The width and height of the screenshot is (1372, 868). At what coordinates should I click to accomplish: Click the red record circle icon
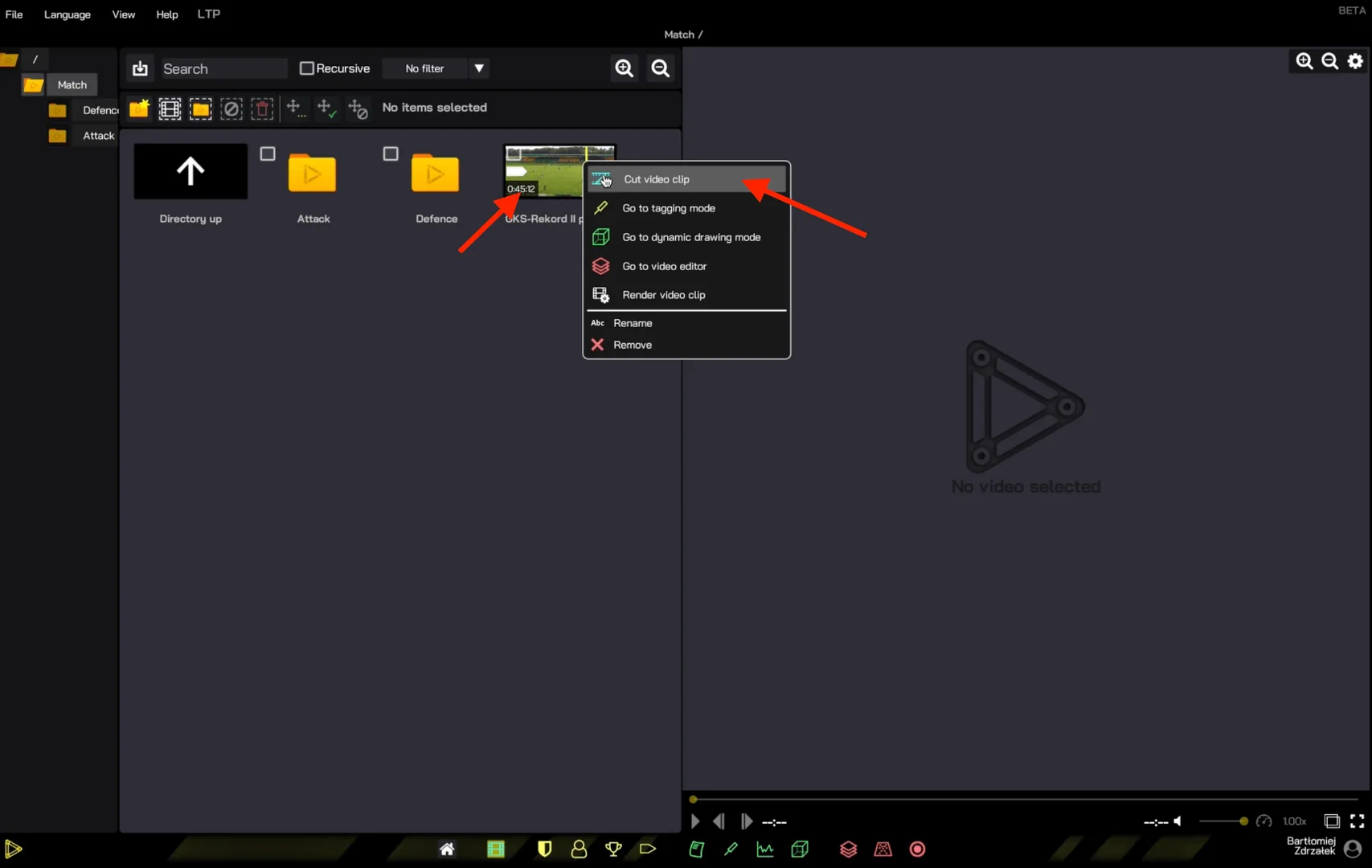point(917,849)
